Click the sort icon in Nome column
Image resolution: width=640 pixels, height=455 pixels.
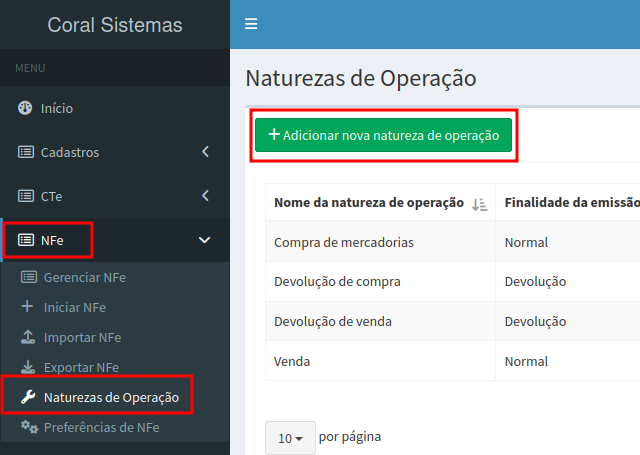pos(479,204)
